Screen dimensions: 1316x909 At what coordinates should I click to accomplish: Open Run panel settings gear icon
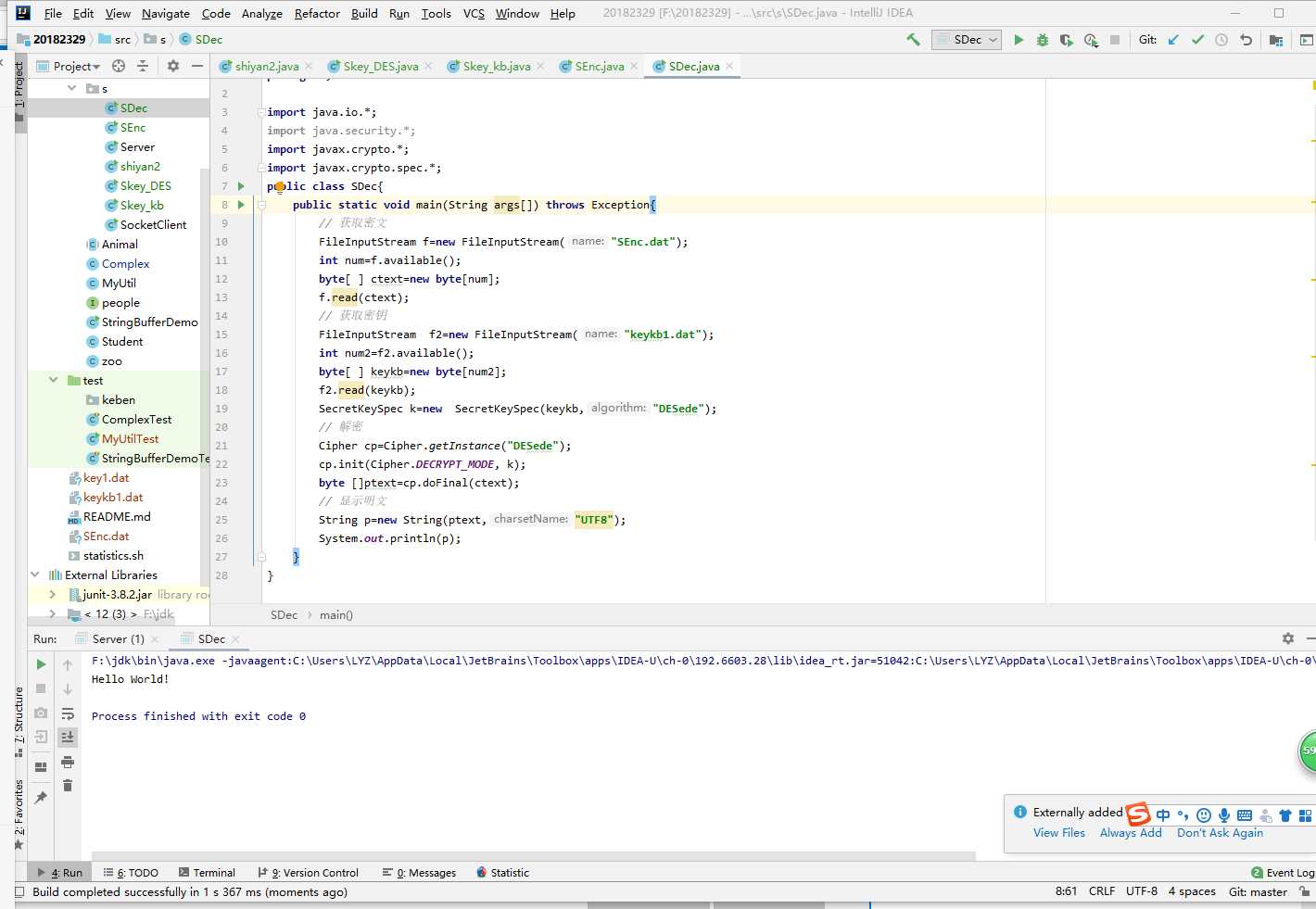pyautogui.click(x=1287, y=638)
